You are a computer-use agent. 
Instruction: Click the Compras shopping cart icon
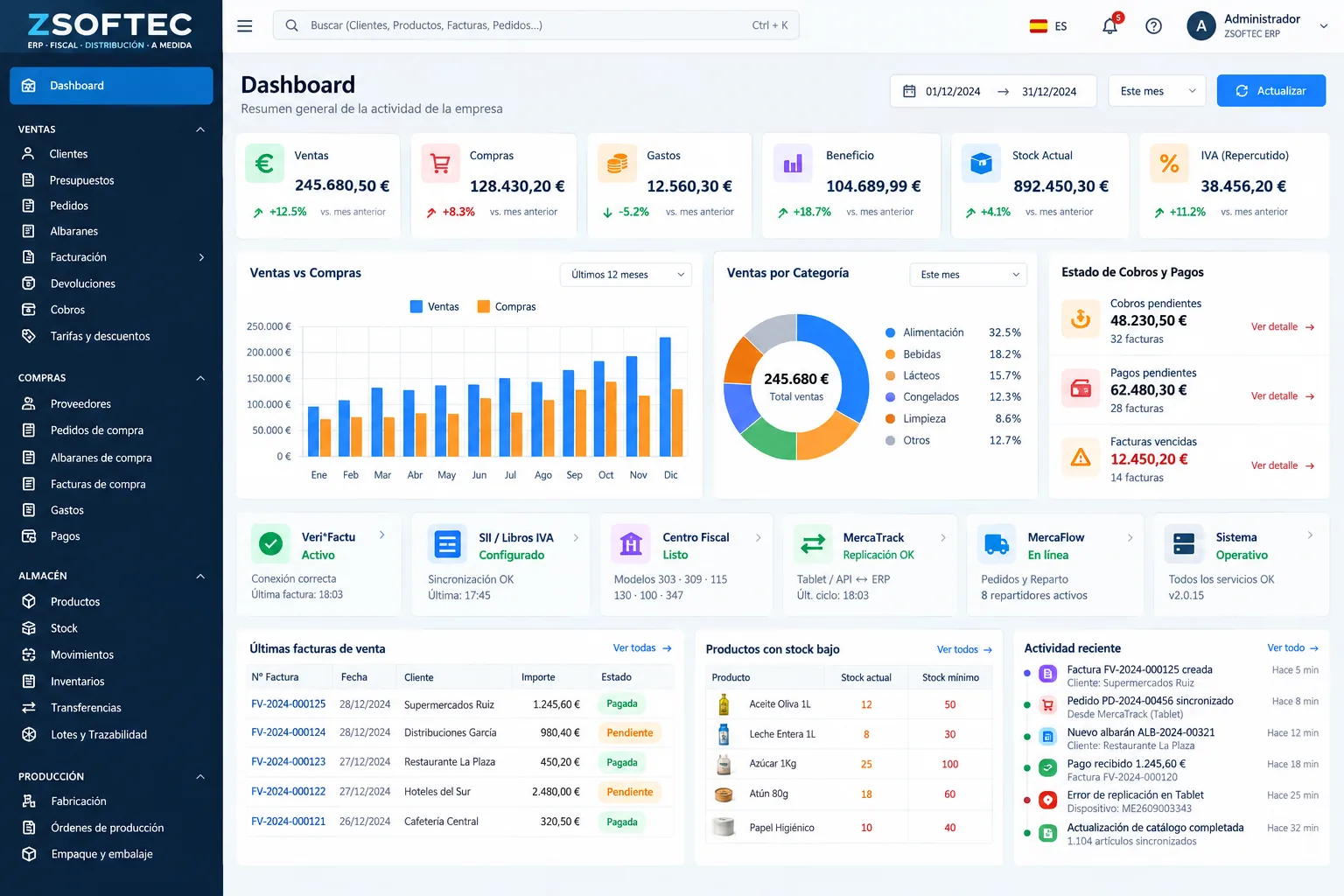click(x=441, y=163)
